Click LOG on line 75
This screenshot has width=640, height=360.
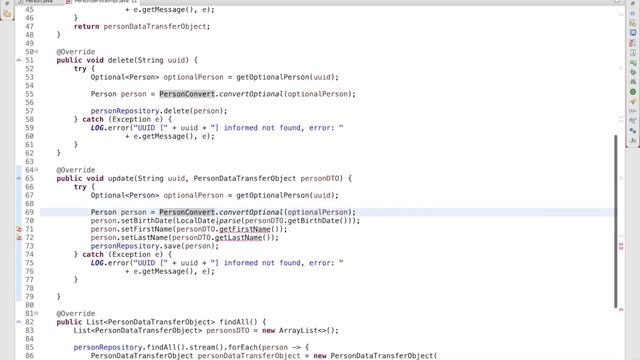[97, 263]
